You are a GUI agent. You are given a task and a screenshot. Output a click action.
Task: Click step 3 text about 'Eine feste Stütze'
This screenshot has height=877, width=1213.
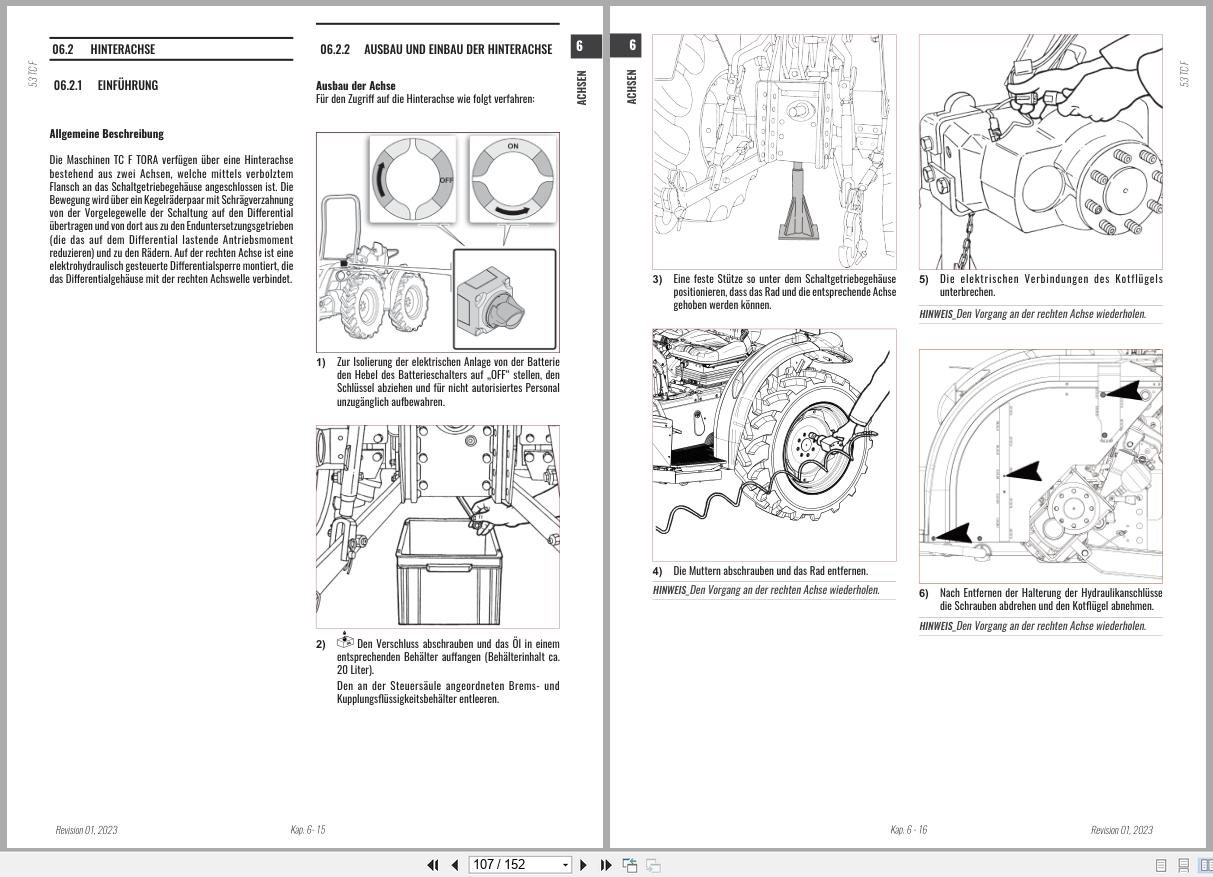(785, 291)
